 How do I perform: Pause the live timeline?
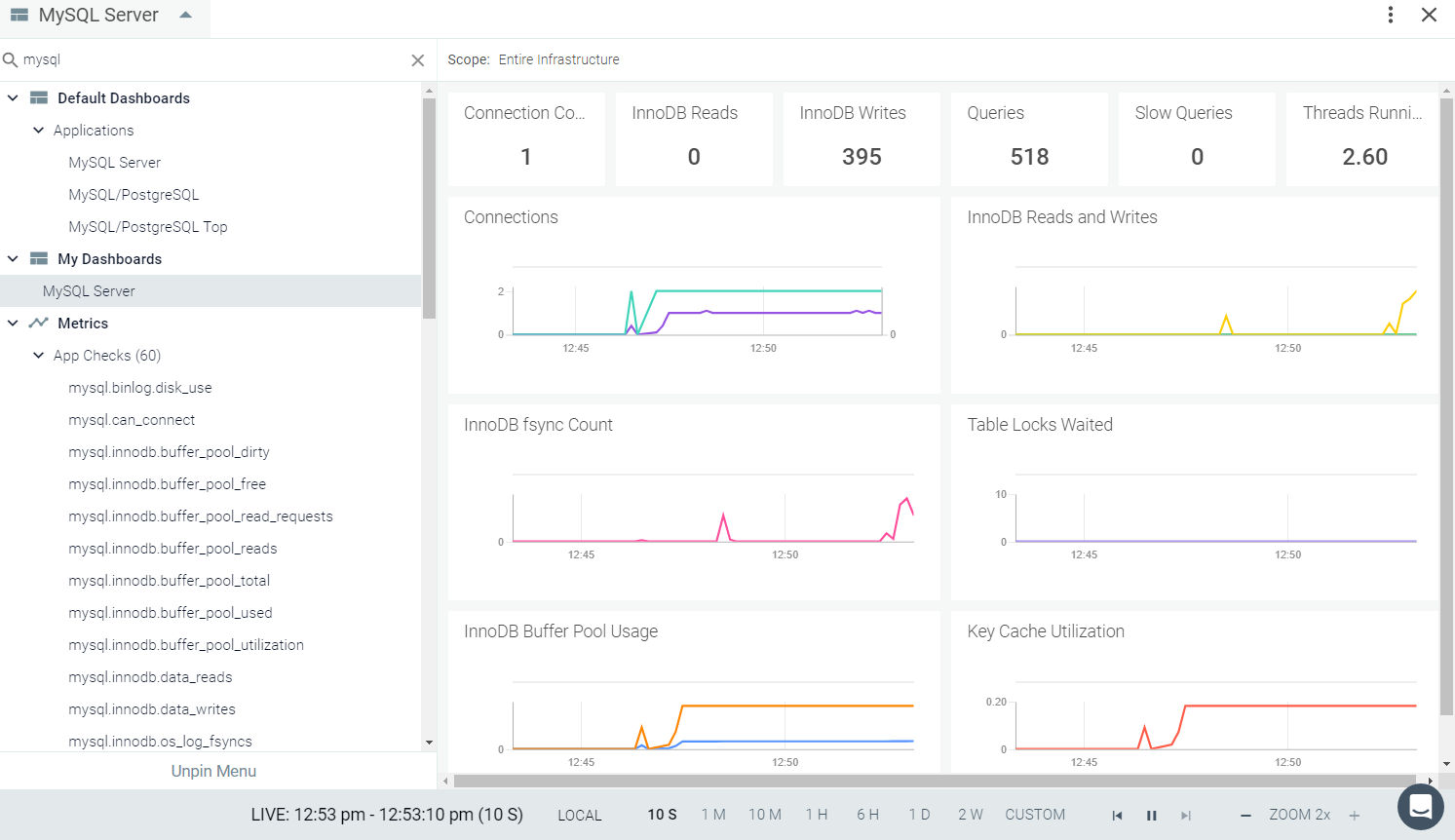click(x=1152, y=816)
